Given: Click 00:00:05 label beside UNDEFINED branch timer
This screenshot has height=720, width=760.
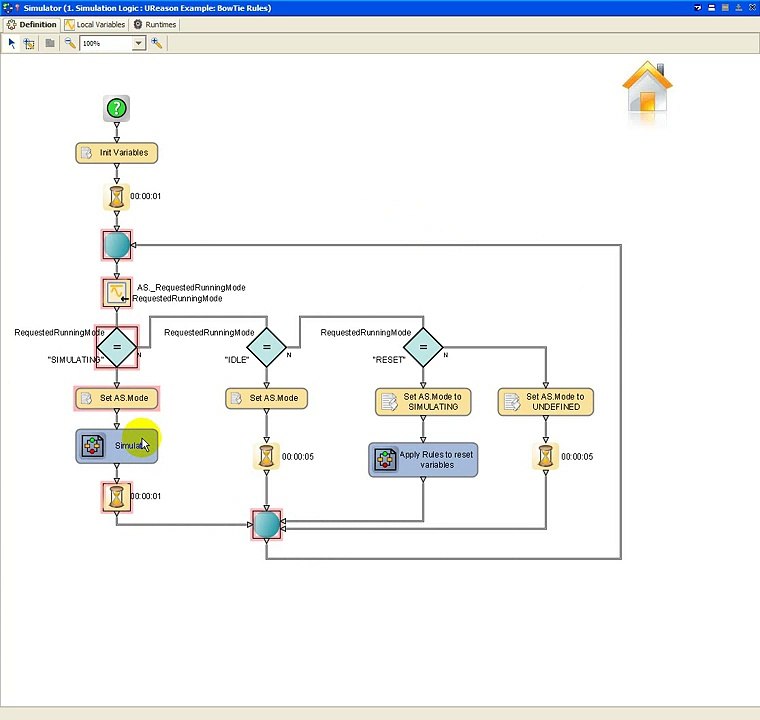Looking at the screenshot, I should (x=577, y=457).
